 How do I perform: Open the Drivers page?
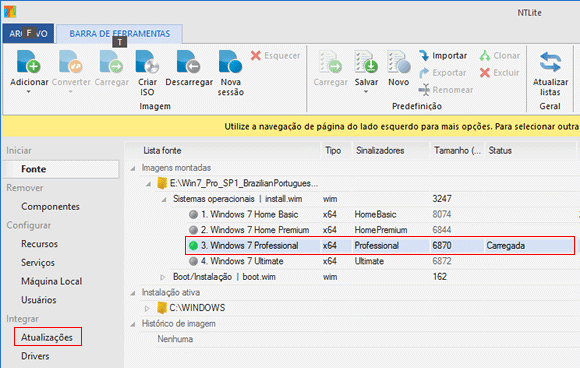(35, 356)
